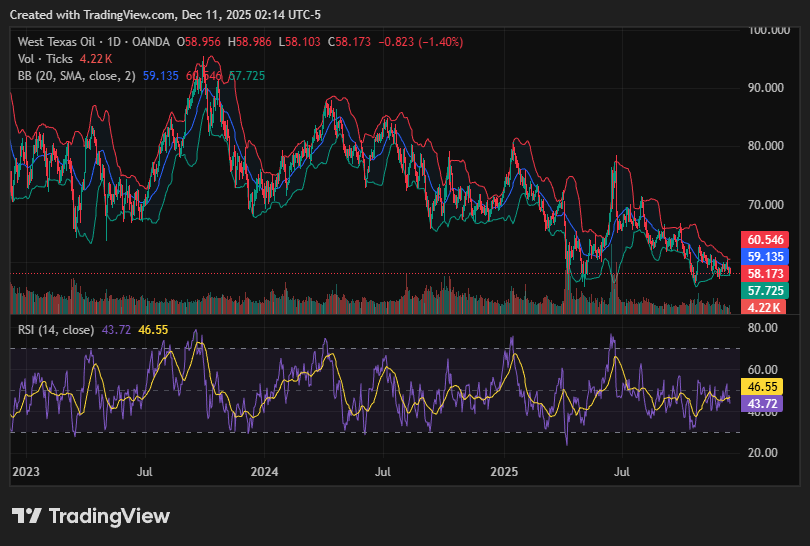Image resolution: width=810 pixels, height=546 pixels.
Task: Open the West Texas Oil symbol title
Action: [58, 42]
